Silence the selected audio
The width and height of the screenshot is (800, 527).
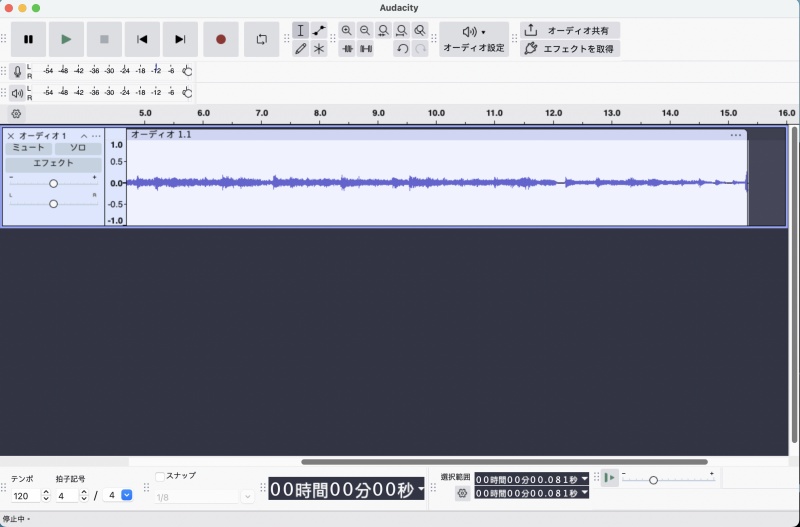click(x=366, y=49)
